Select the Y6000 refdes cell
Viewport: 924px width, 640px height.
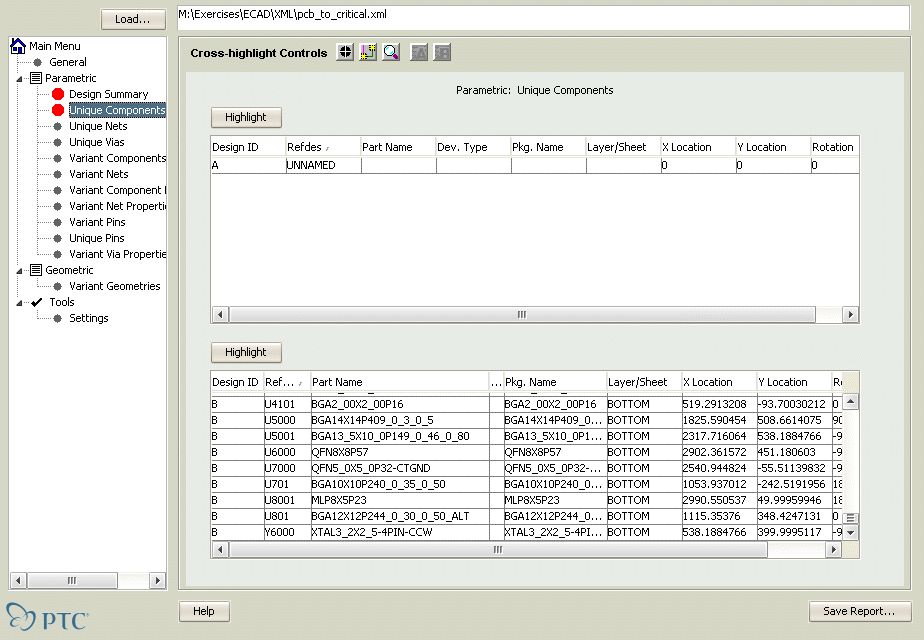tap(287, 532)
